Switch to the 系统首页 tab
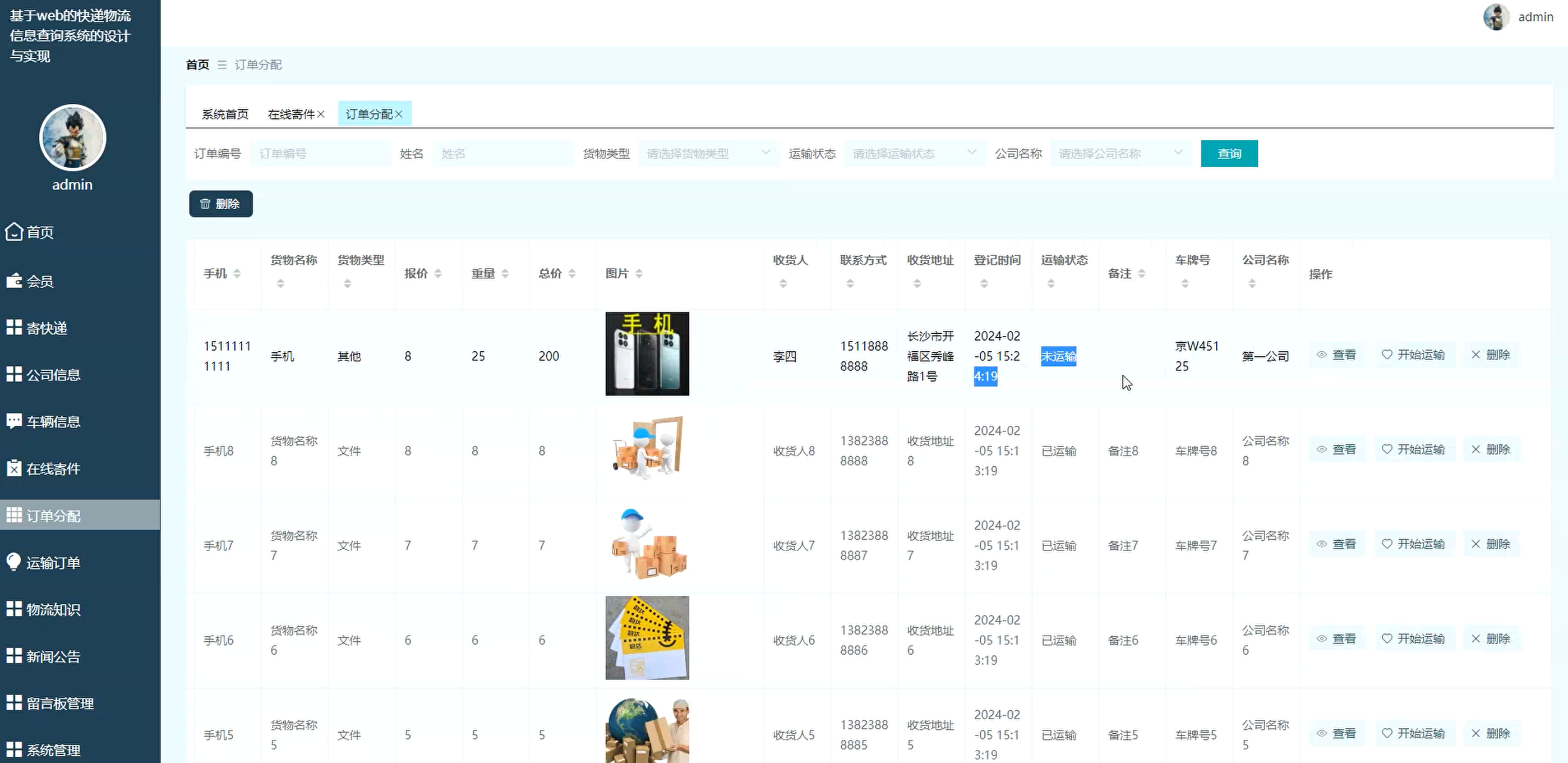1568x763 pixels. click(x=225, y=114)
